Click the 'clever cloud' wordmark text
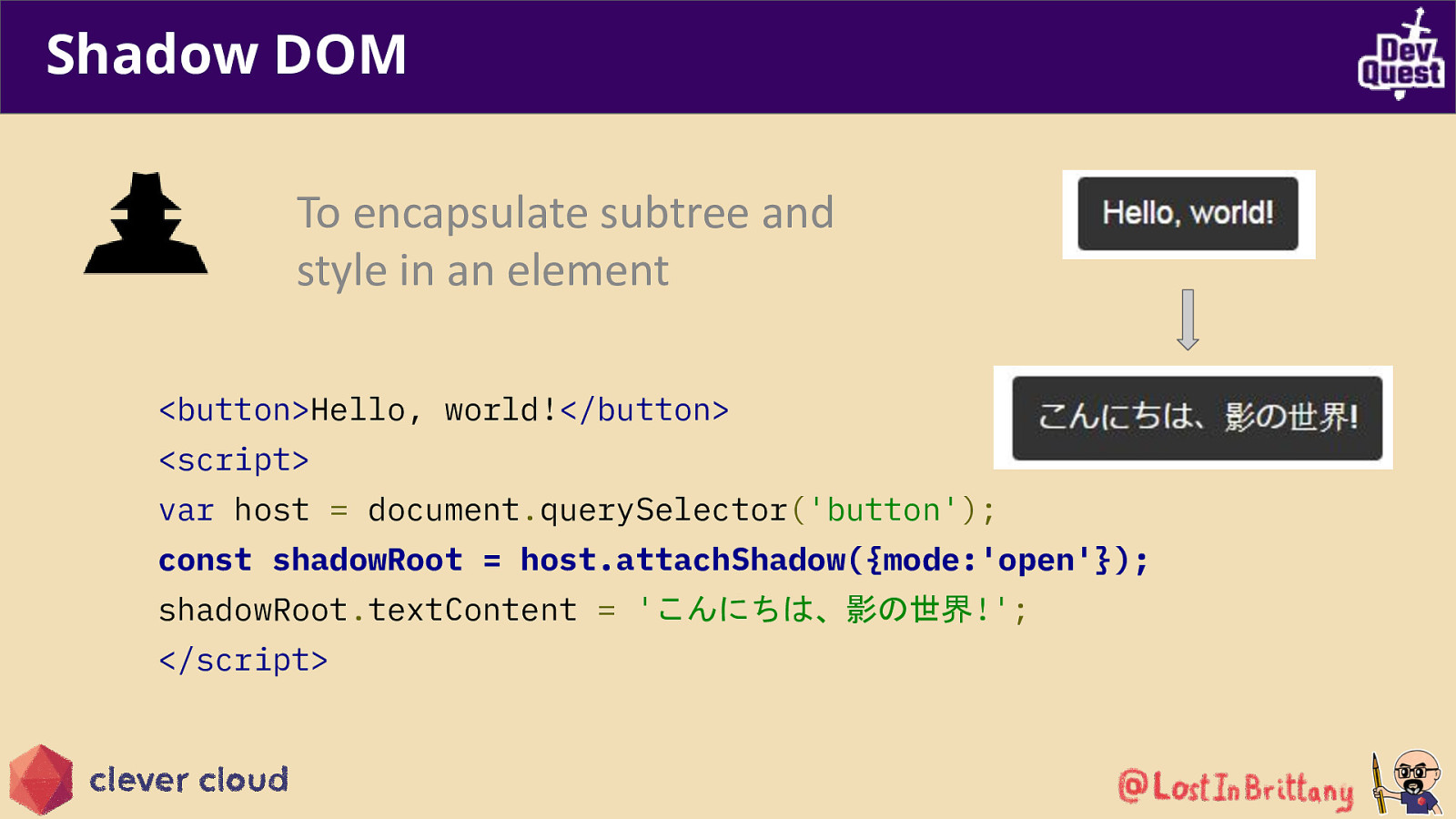The height and width of the screenshot is (819, 1456). point(188,780)
